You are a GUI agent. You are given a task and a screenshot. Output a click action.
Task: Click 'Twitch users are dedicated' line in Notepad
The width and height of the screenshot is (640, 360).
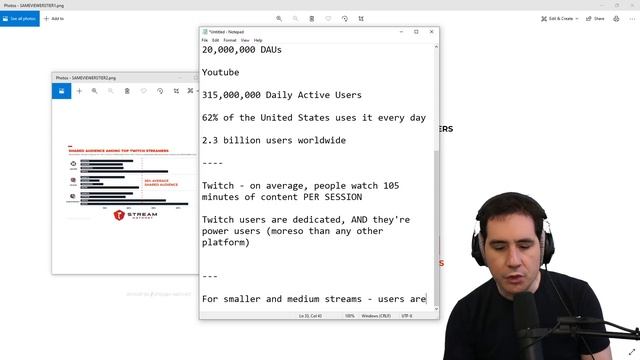[306, 220]
